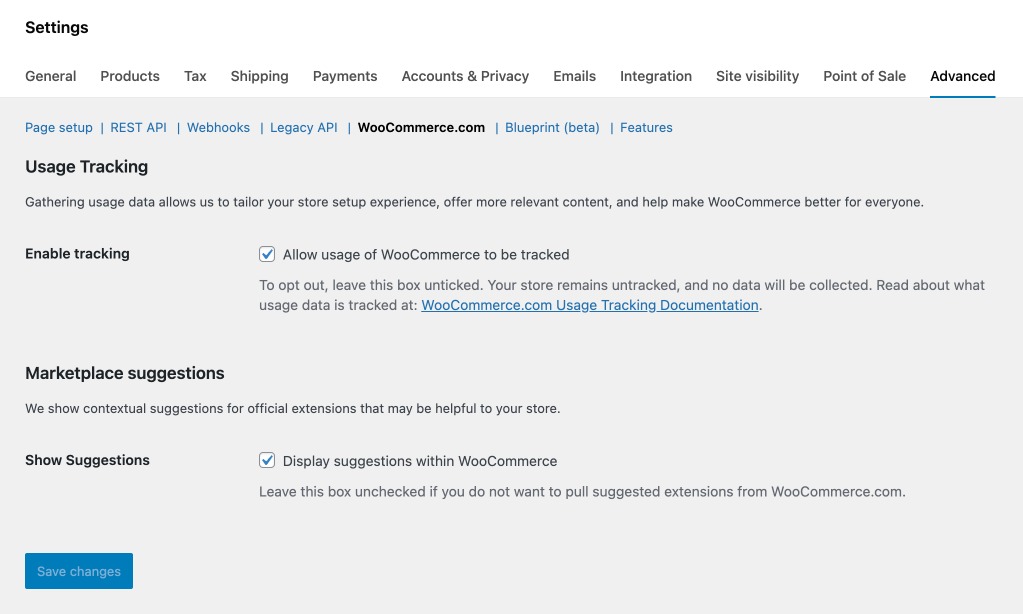Image resolution: width=1023 pixels, height=614 pixels.
Task: Select the Tax tab
Action: tap(194, 76)
